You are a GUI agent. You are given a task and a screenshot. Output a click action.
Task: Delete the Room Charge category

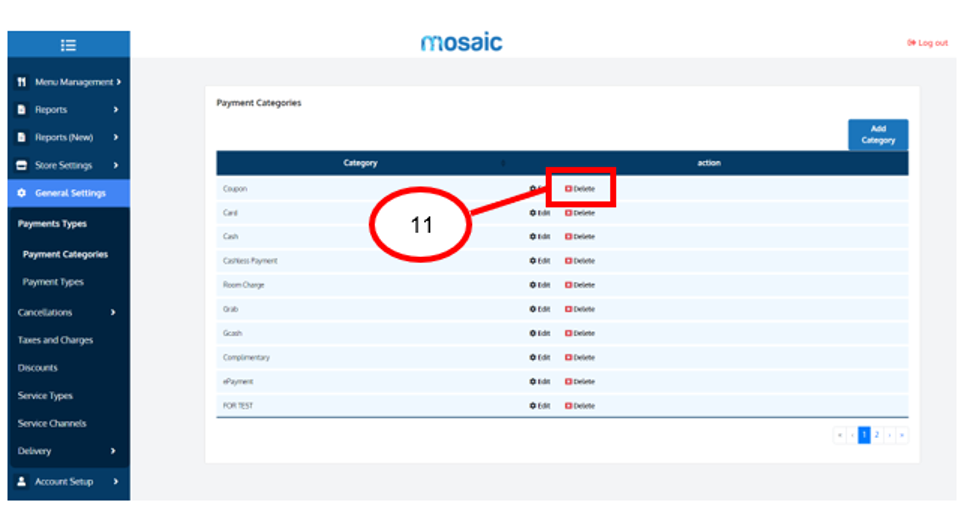pos(580,285)
